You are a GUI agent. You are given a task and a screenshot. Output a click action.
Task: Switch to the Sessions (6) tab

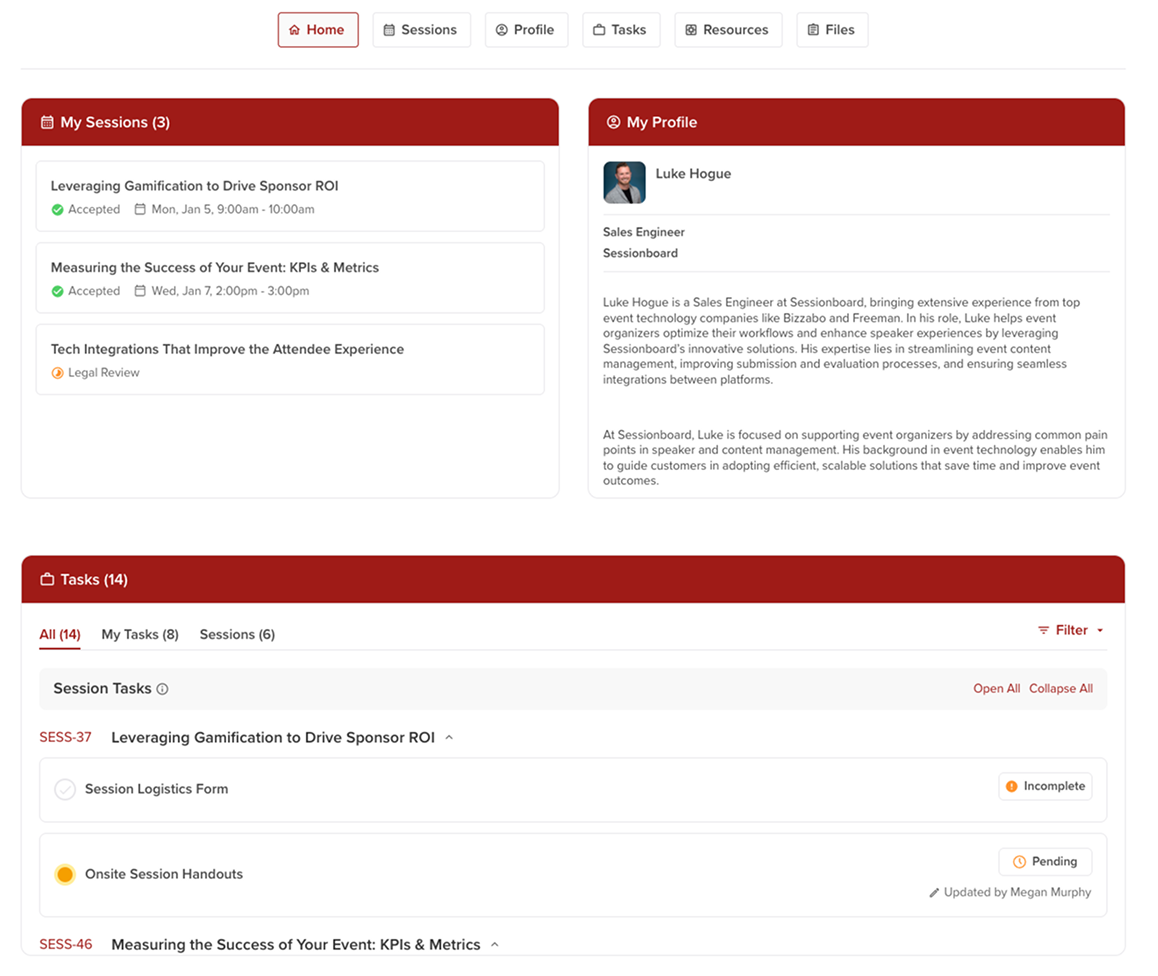coord(237,634)
